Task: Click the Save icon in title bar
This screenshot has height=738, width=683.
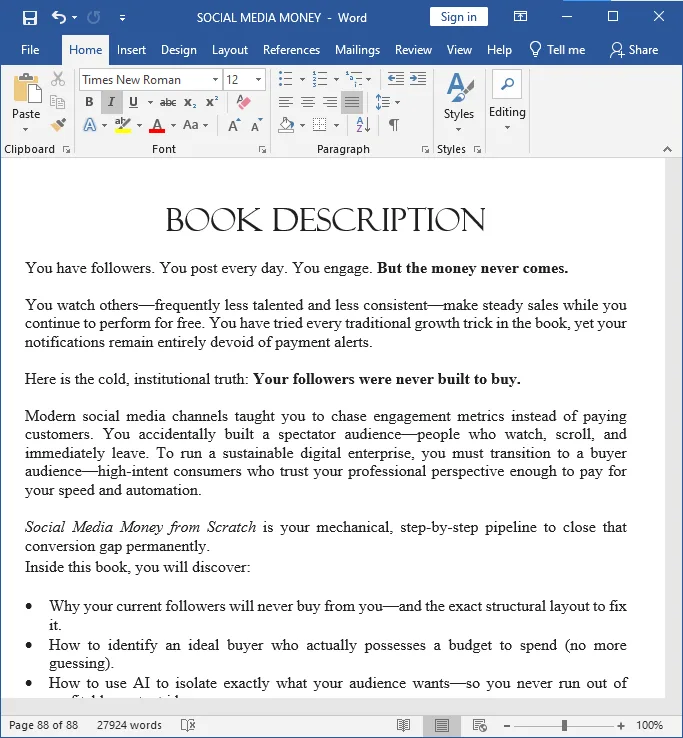Action: (30, 18)
